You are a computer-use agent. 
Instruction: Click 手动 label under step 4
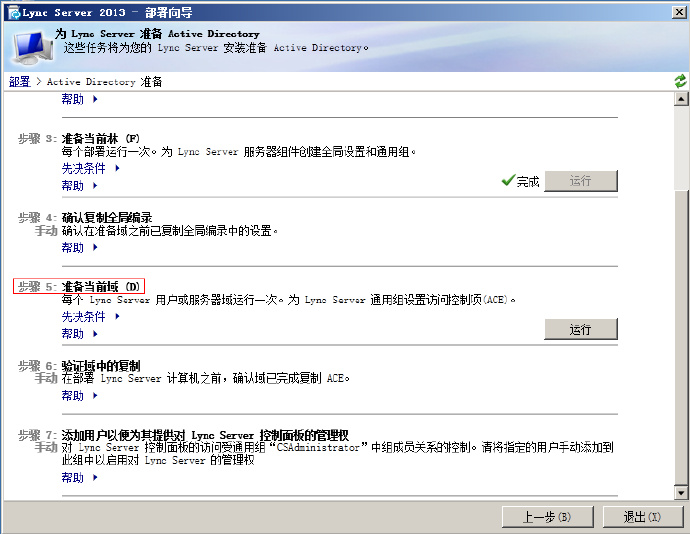(46, 230)
